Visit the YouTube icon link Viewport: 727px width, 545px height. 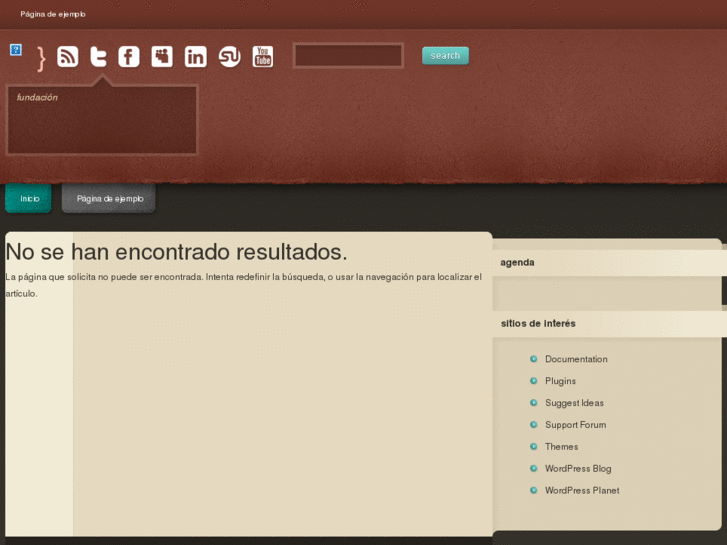(263, 57)
